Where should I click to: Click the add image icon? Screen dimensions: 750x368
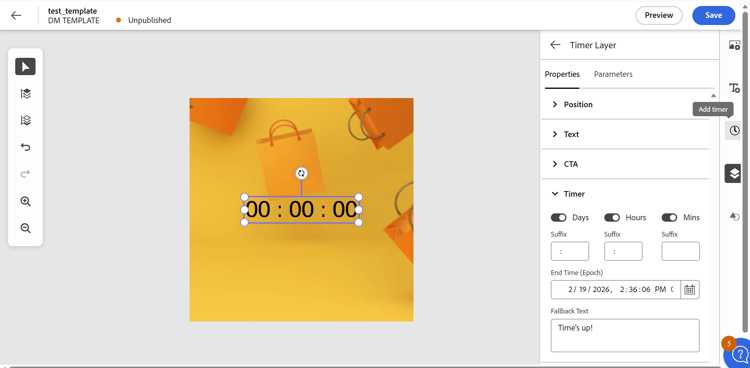click(734, 45)
